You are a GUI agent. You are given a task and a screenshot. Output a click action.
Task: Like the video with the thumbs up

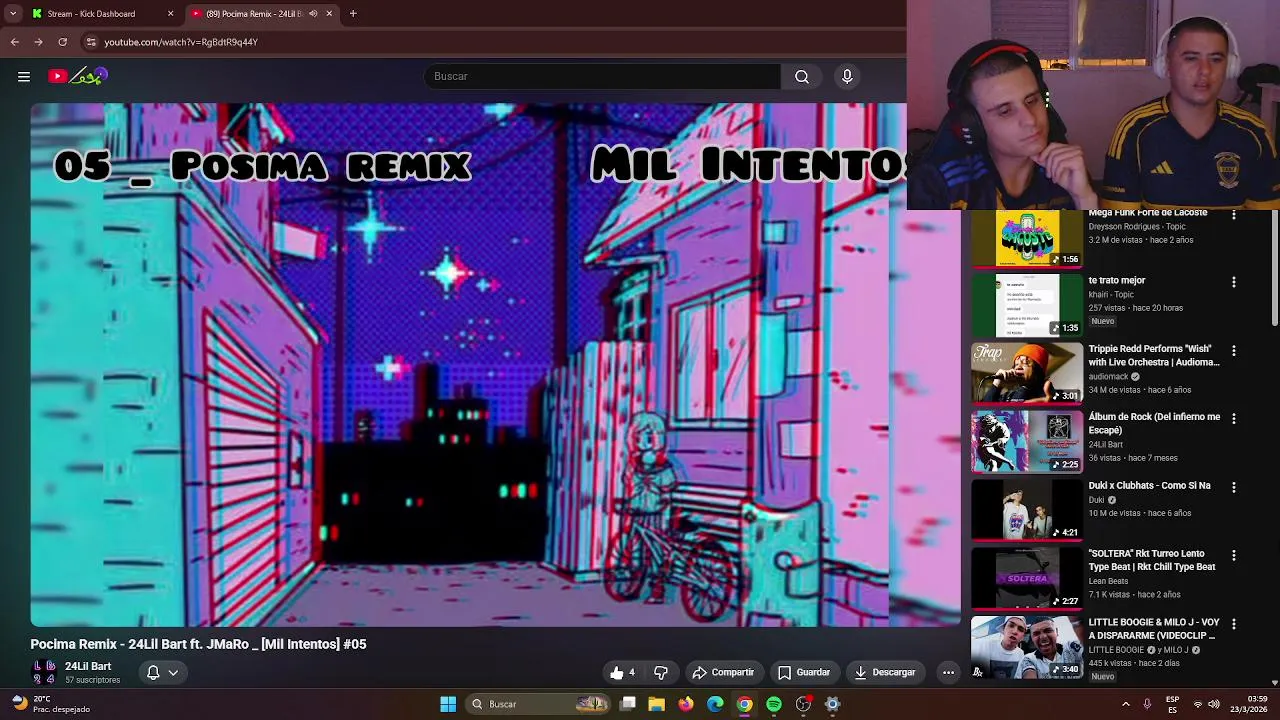click(x=623, y=672)
